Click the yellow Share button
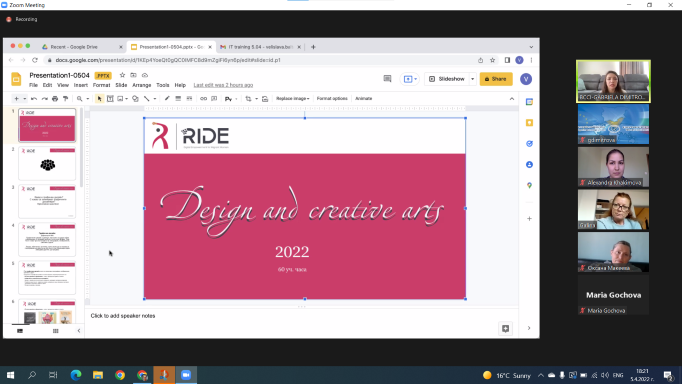The height and width of the screenshot is (384, 682). (496, 79)
